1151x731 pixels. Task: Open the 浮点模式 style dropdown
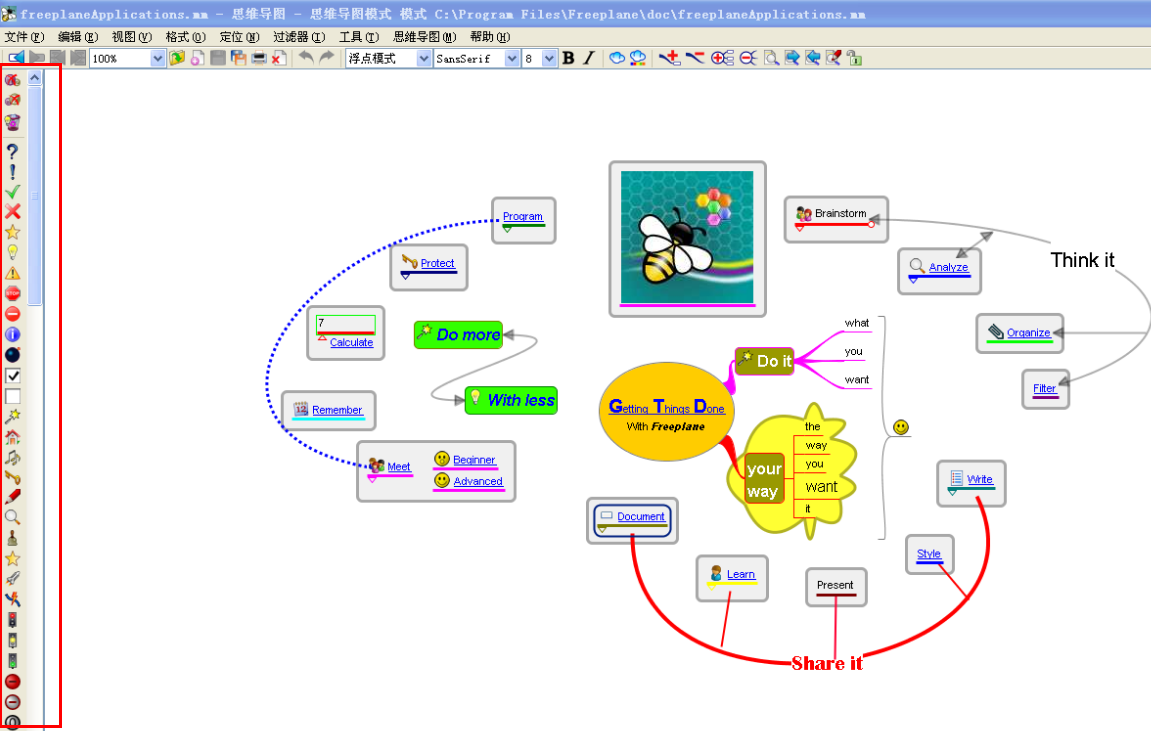[424, 59]
